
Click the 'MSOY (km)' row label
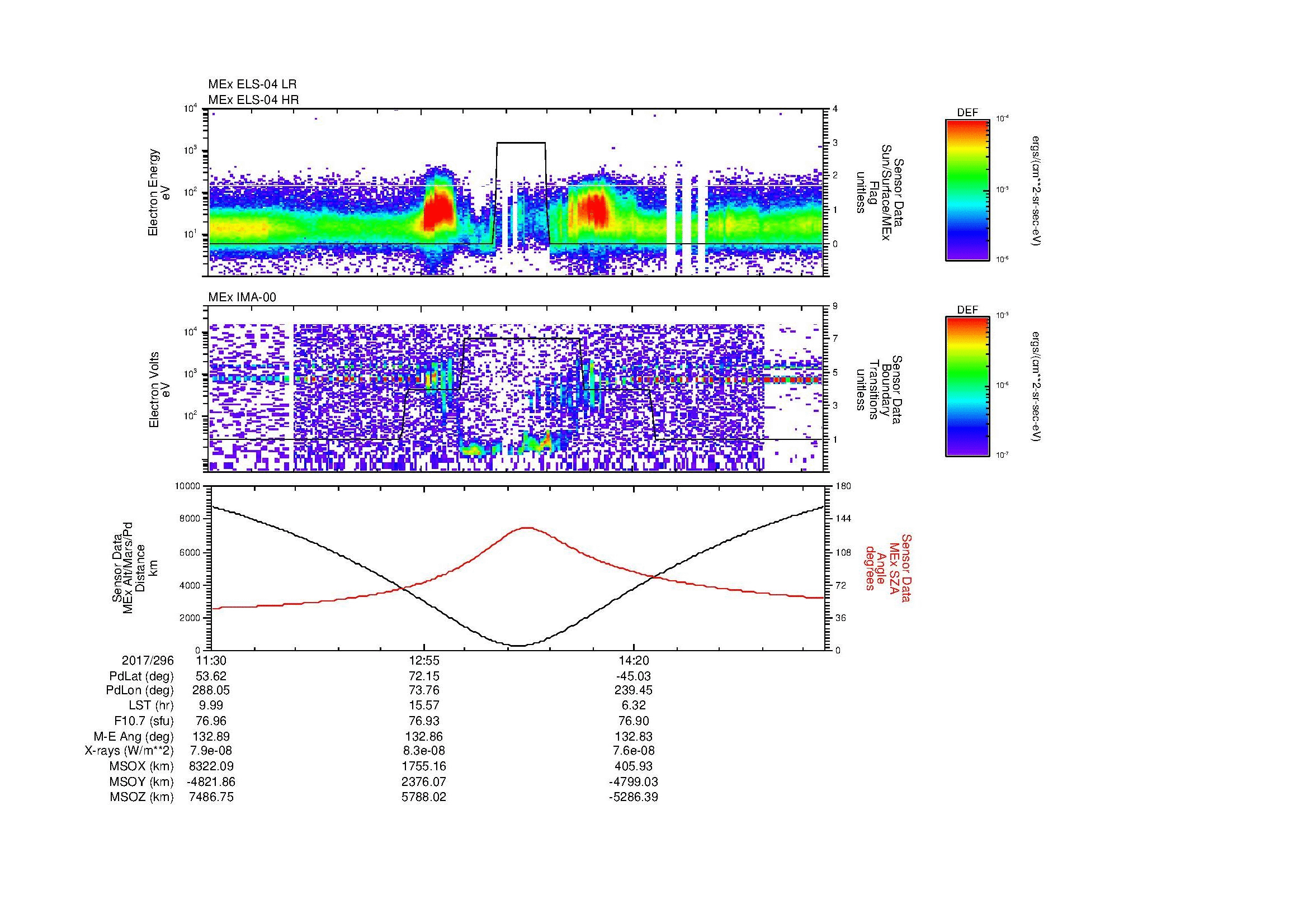(x=141, y=781)
